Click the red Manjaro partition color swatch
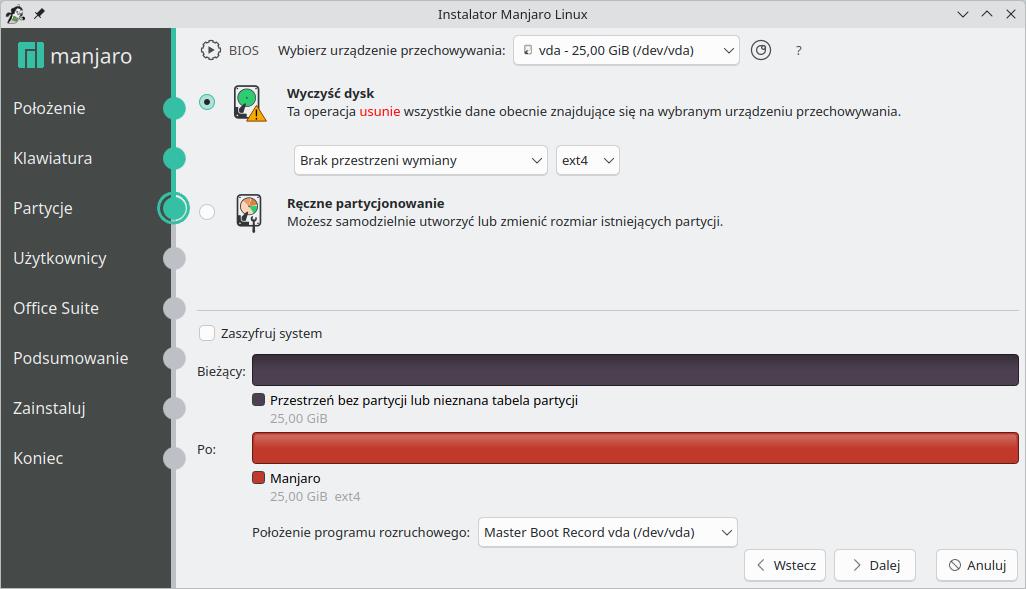The width and height of the screenshot is (1026, 589). pos(259,478)
